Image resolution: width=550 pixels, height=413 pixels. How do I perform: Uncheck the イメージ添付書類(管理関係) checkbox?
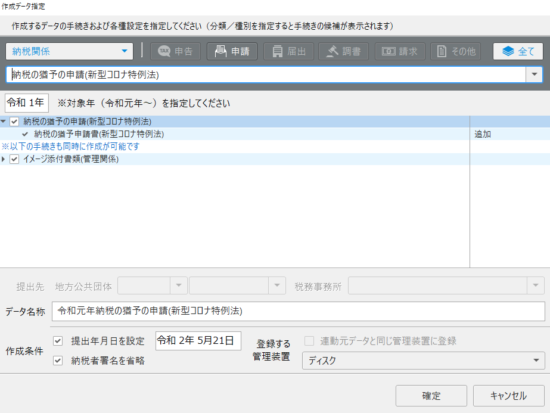[x=14, y=159]
